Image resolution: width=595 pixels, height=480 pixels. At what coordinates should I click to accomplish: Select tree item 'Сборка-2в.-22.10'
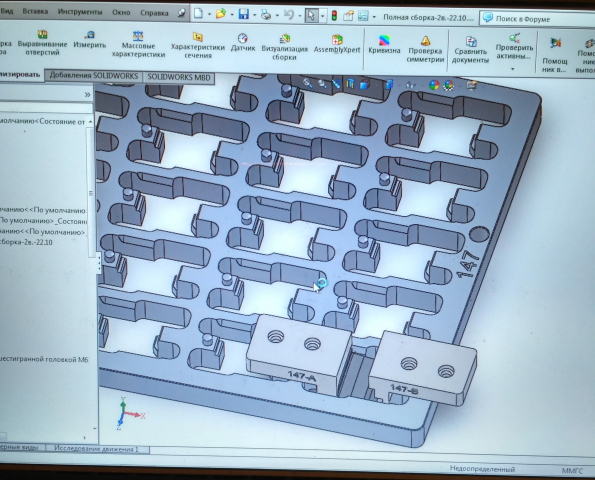click(26, 242)
